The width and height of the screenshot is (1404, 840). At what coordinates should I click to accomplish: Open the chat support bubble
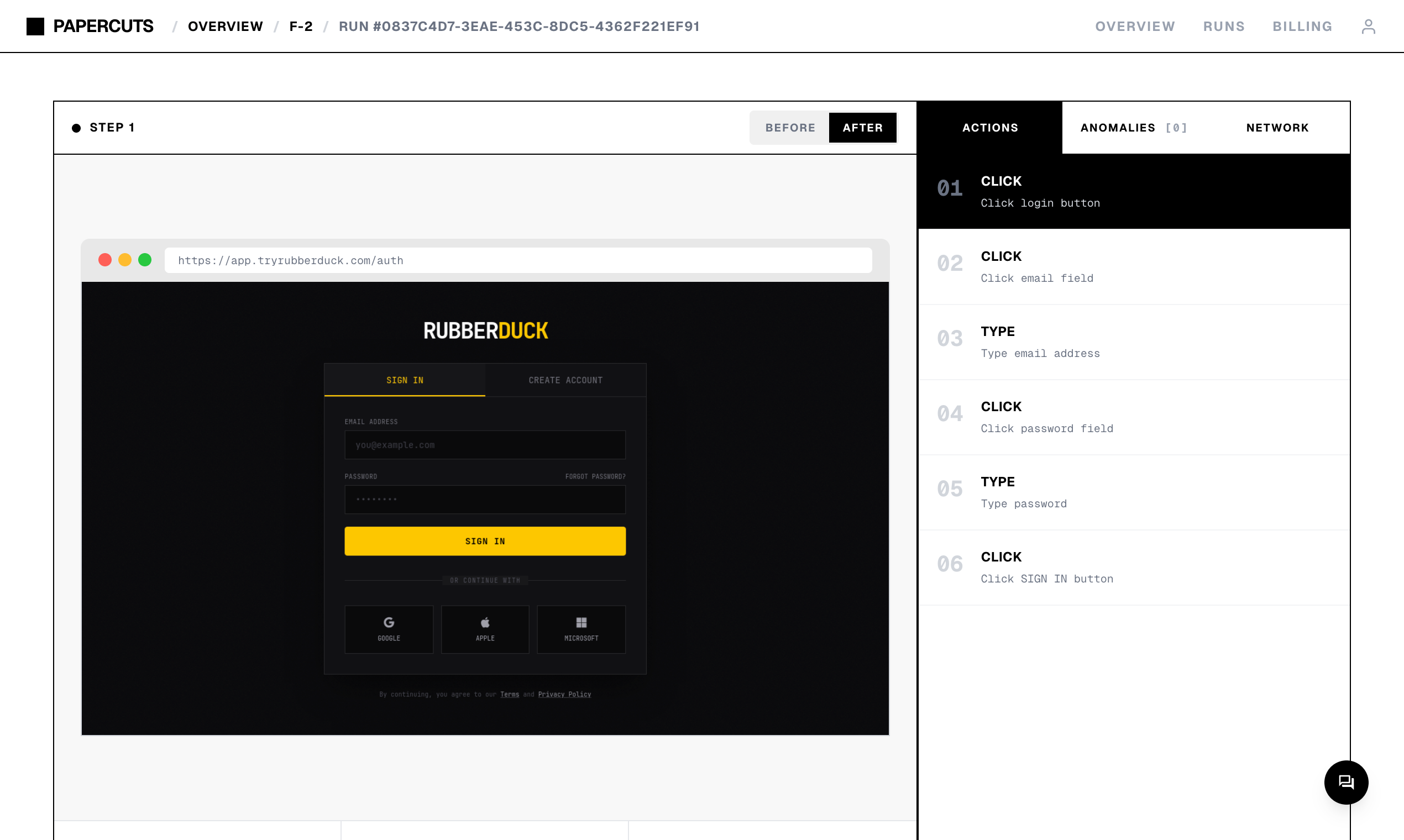point(1346,782)
